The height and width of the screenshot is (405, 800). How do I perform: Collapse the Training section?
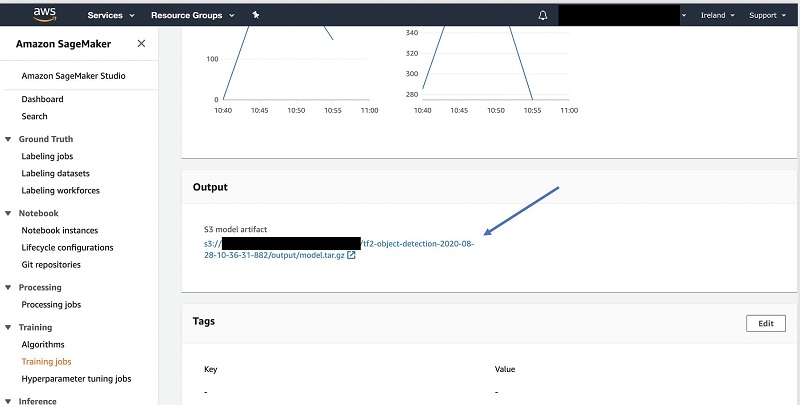(x=8, y=327)
